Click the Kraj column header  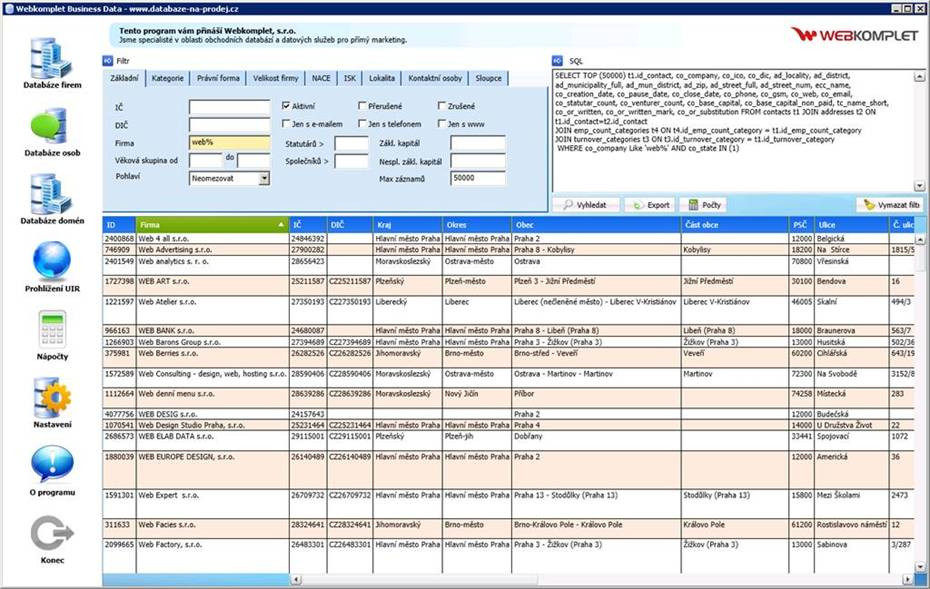point(407,225)
